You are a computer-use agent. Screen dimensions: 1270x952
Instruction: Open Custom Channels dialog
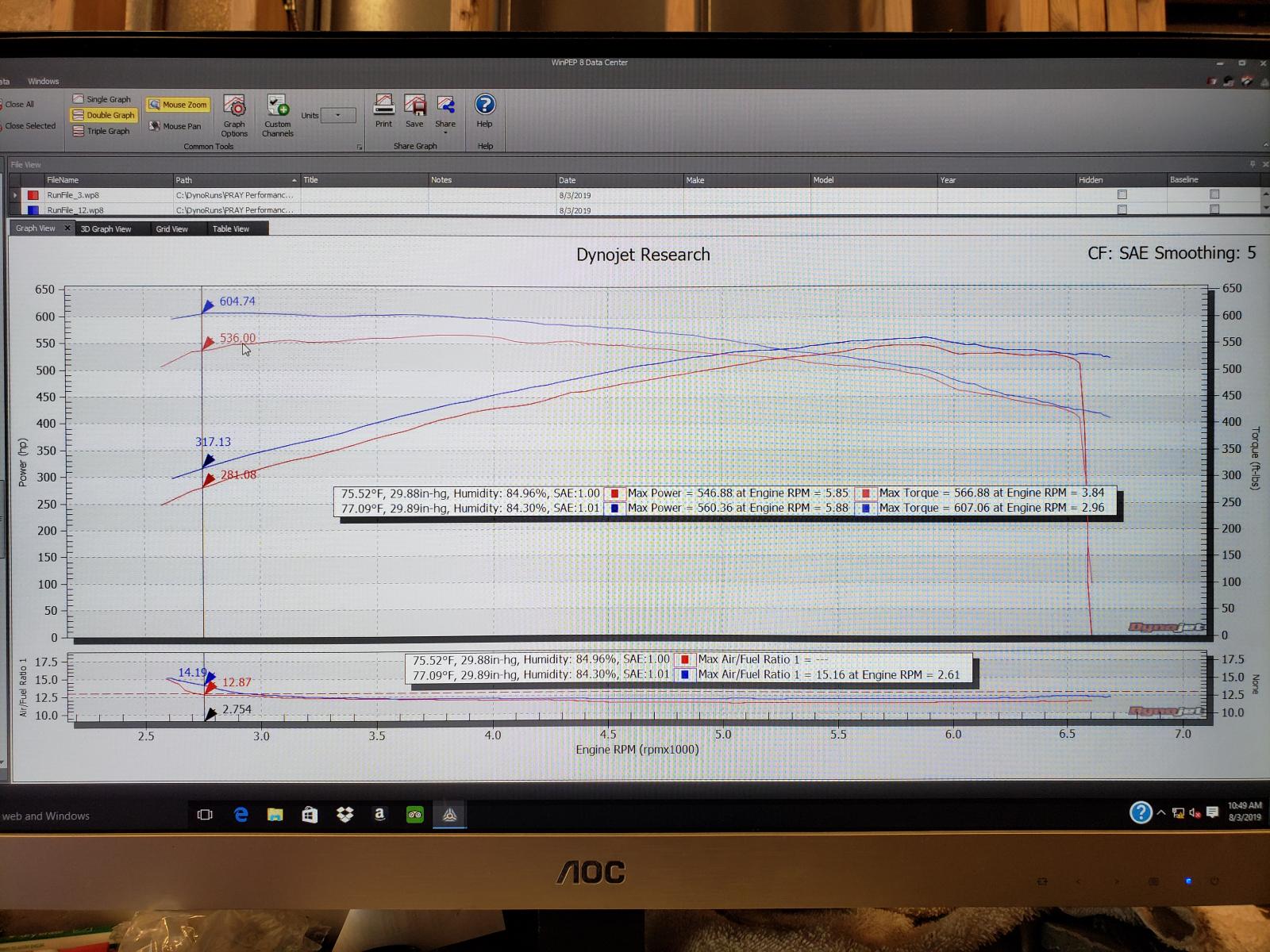(278, 116)
